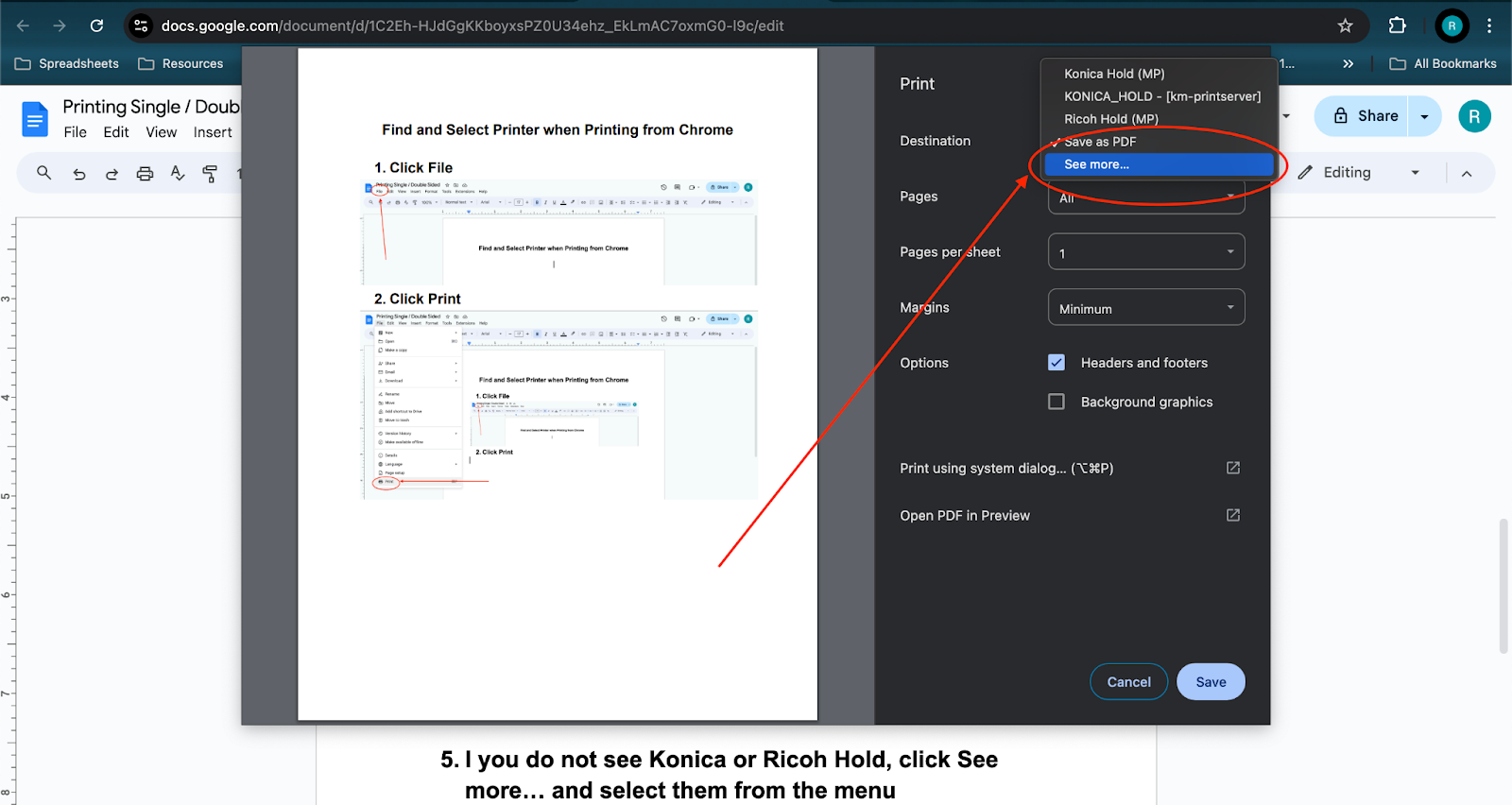This screenshot has width=1512, height=805.
Task: Show more bookmarks chevron
Action: (x=1348, y=63)
